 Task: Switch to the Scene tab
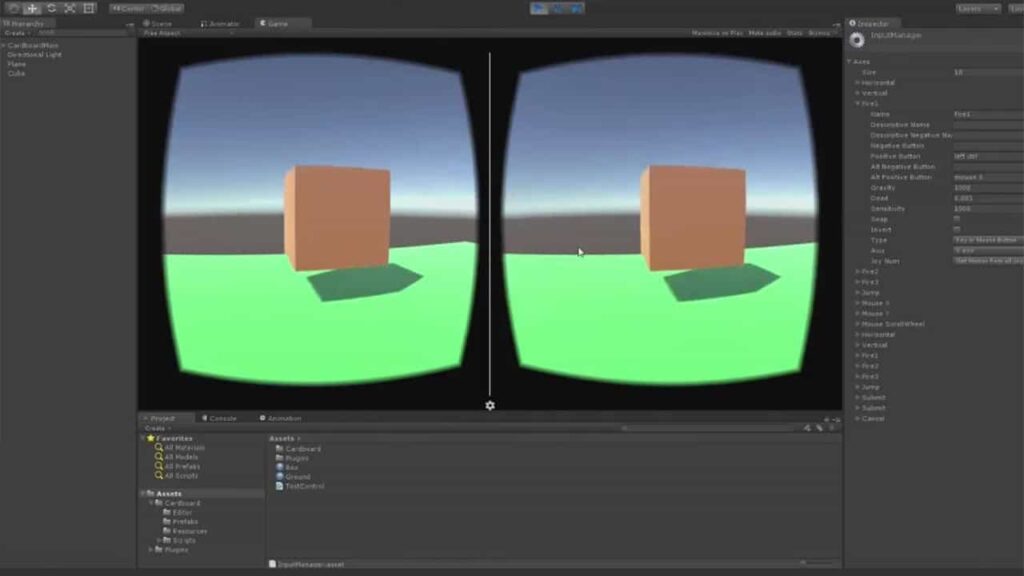click(x=157, y=24)
